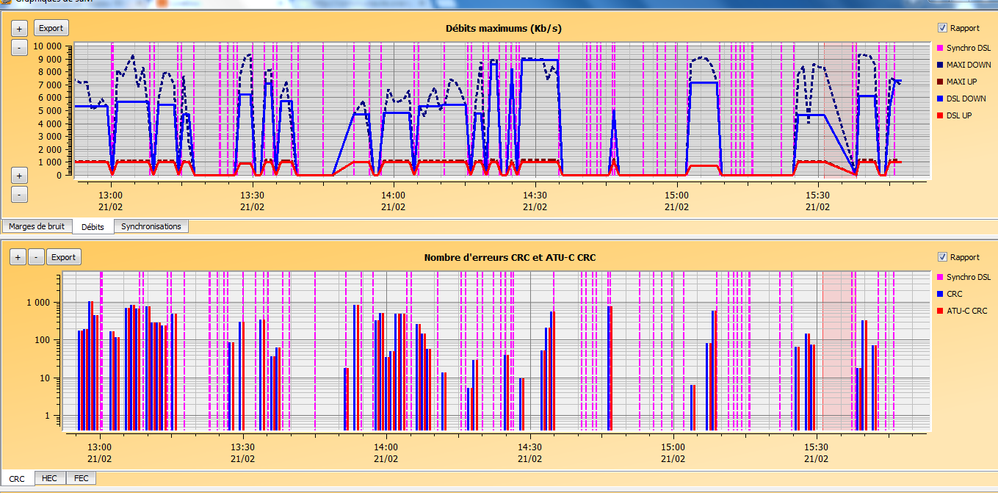Toggle the Rapport checkbox for the CRC chart
This screenshot has width=998, height=493.
pyautogui.click(x=942, y=257)
